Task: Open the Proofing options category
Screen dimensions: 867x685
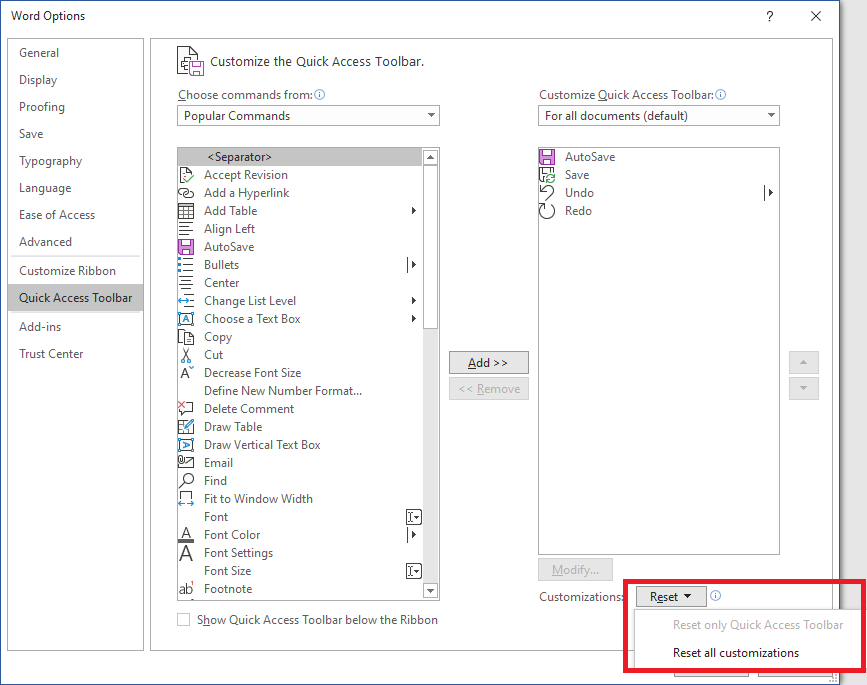Action: 75,107
